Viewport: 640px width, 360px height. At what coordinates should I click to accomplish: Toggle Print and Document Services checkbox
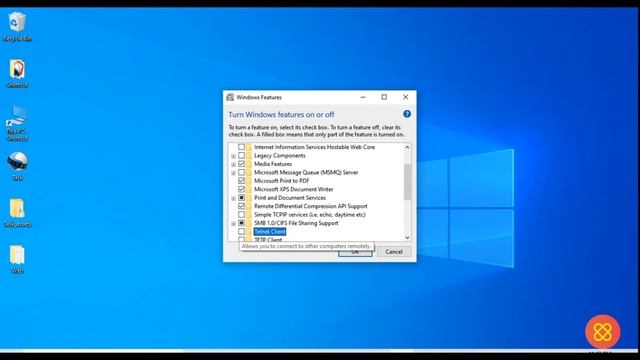(x=242, y=198)
